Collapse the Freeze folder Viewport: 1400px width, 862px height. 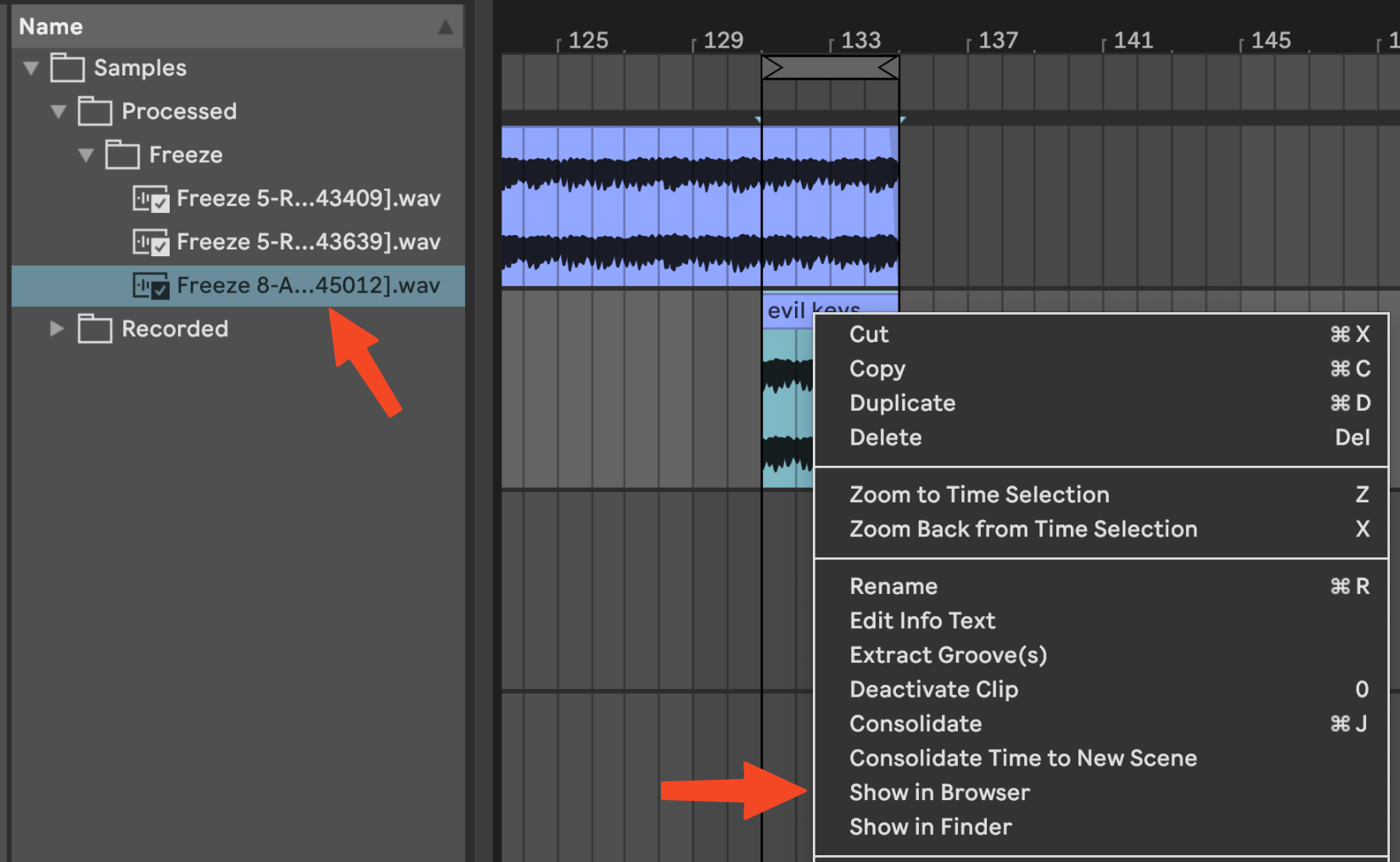tap(86, 155)
